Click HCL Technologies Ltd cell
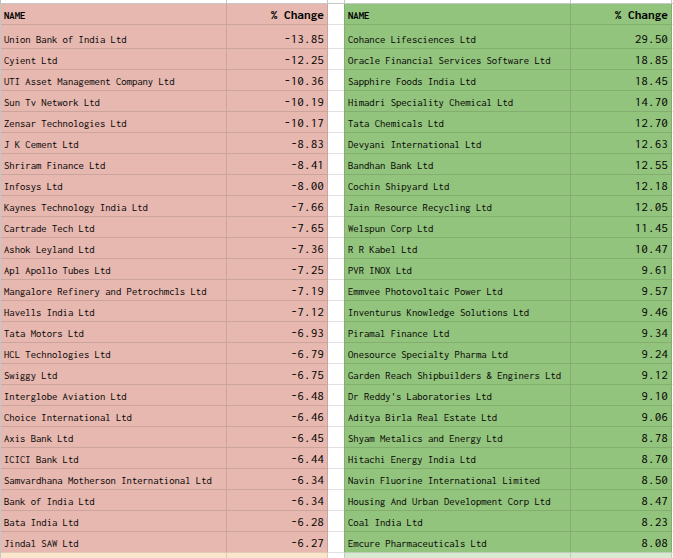673x558 pixels. click(113, 355)
